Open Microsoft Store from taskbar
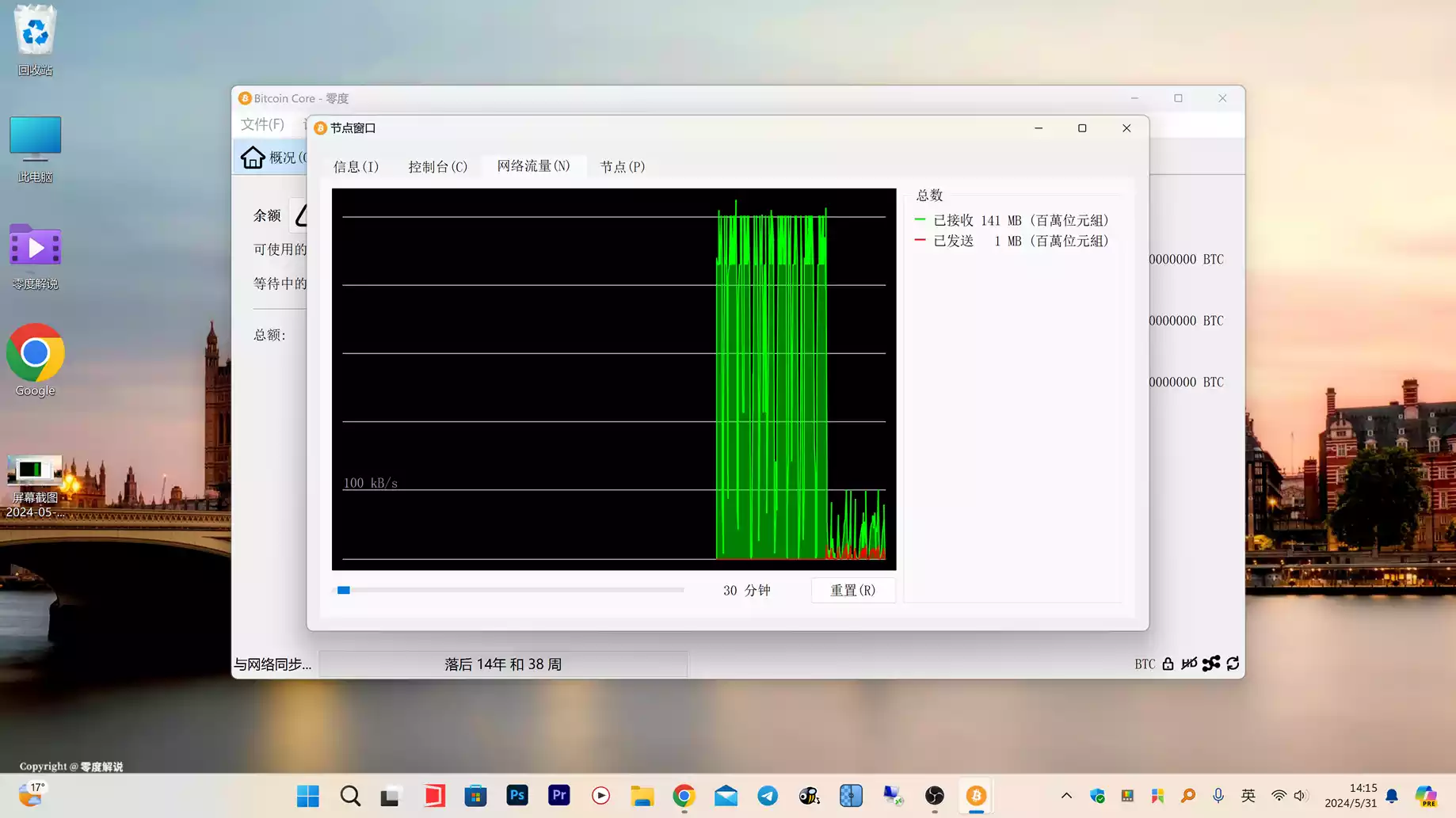This screenshot has height=818, width=1456. pos(476,796)
